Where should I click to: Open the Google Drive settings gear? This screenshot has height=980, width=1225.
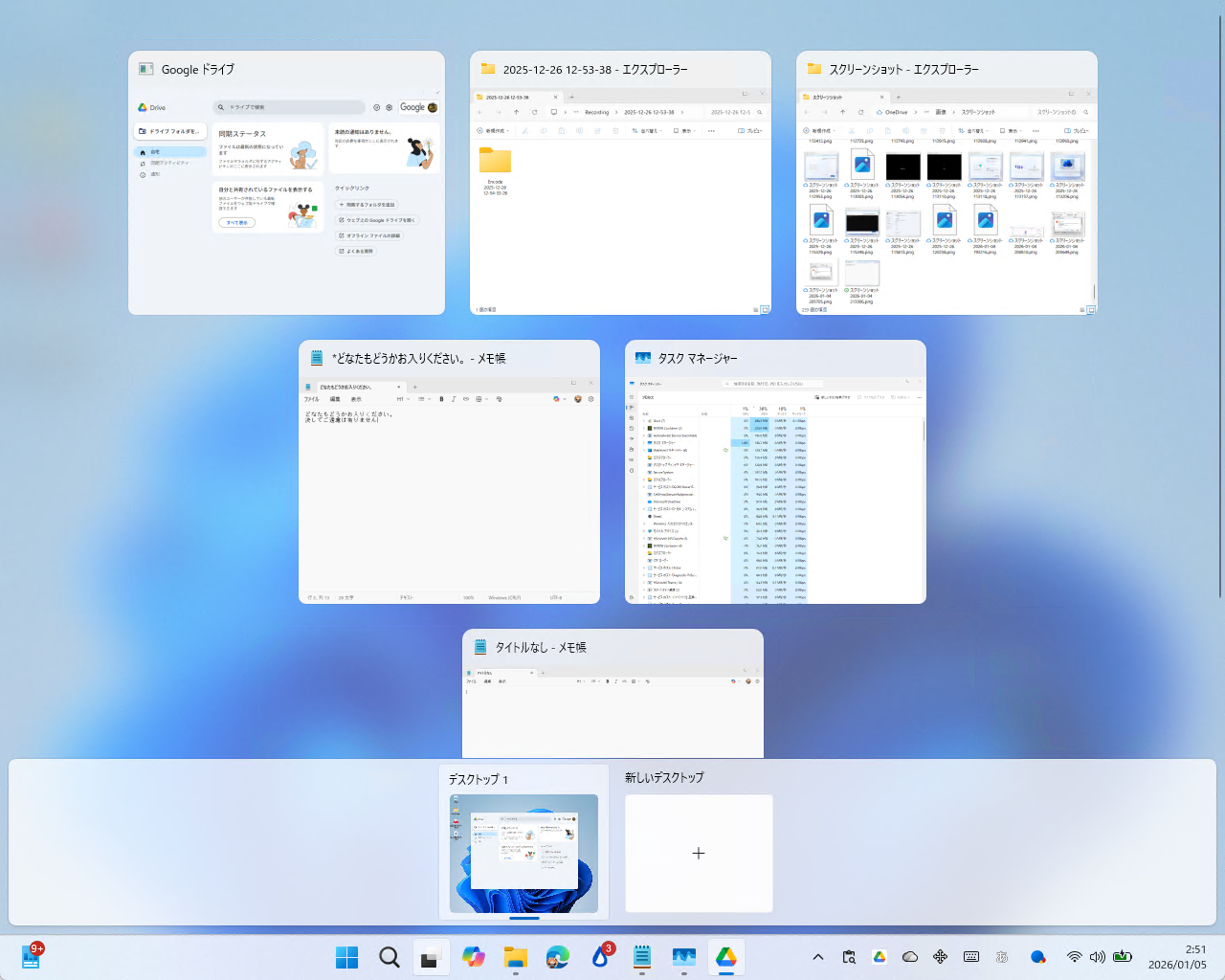(x=390, y=107)
